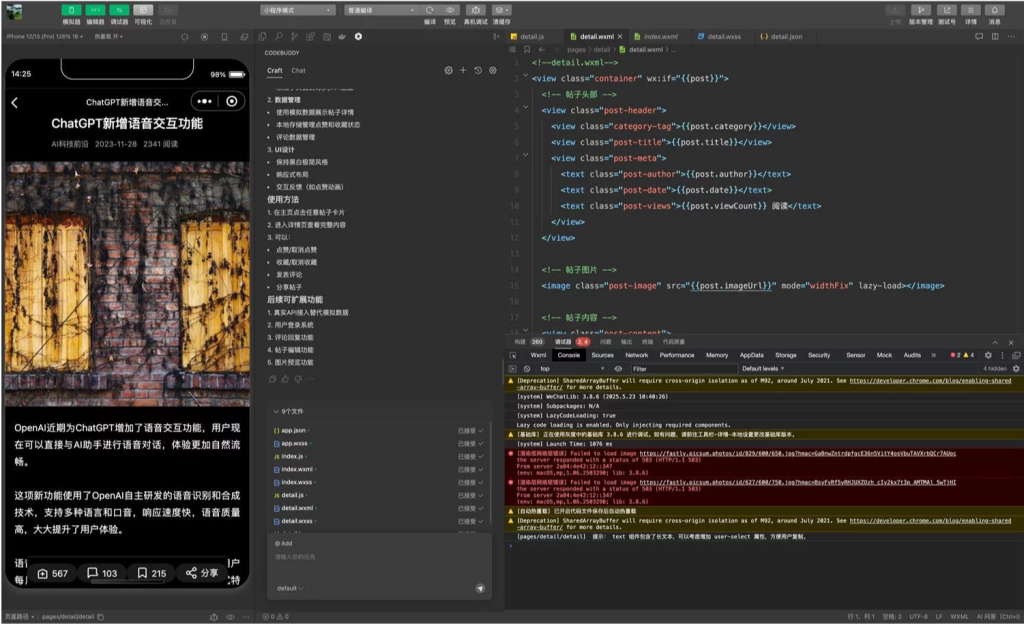Open the default model dropdown in CodeBuddy

click(289, 588)
